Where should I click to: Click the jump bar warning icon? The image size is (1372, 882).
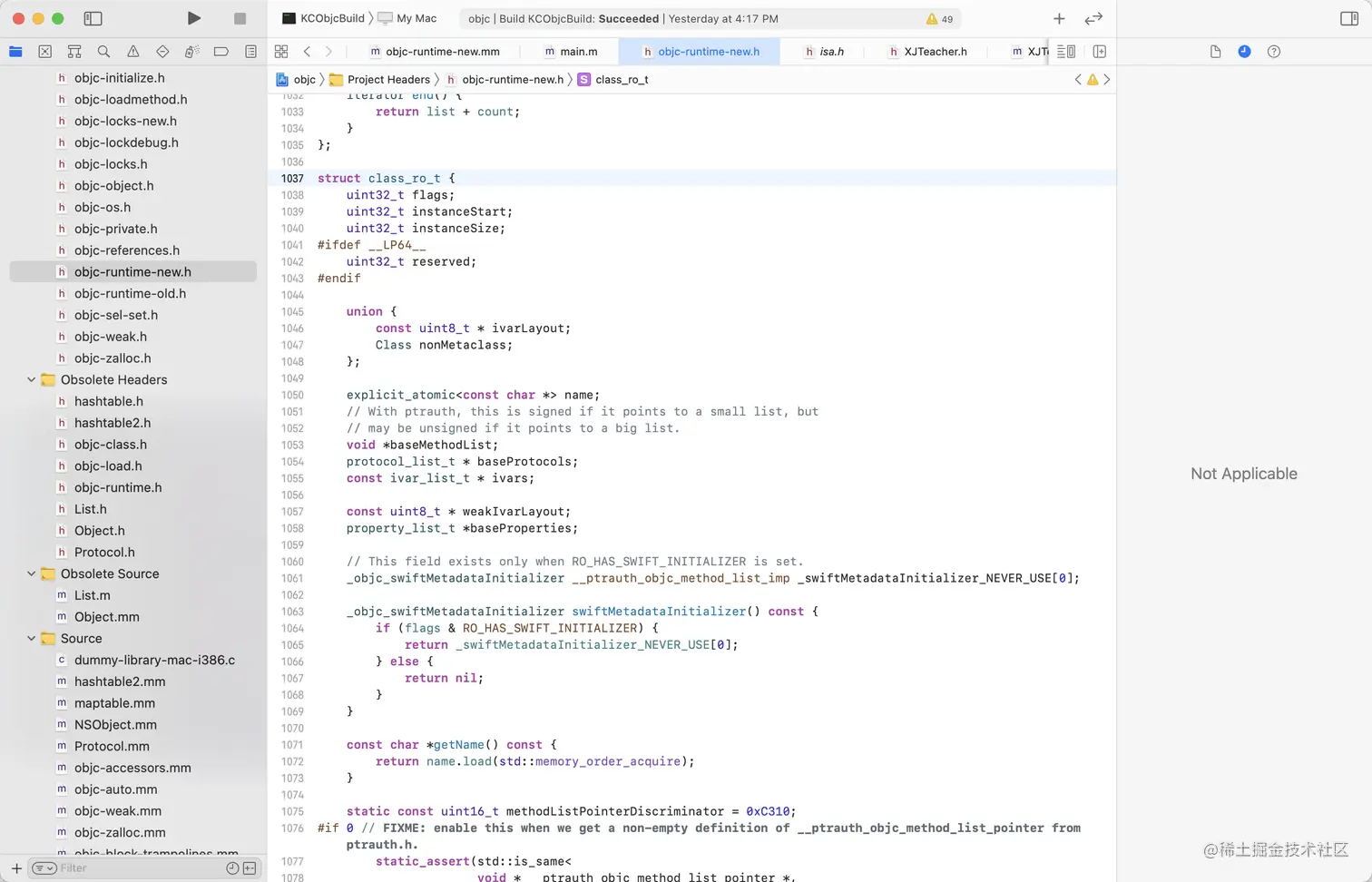[x=1093, y=80]
